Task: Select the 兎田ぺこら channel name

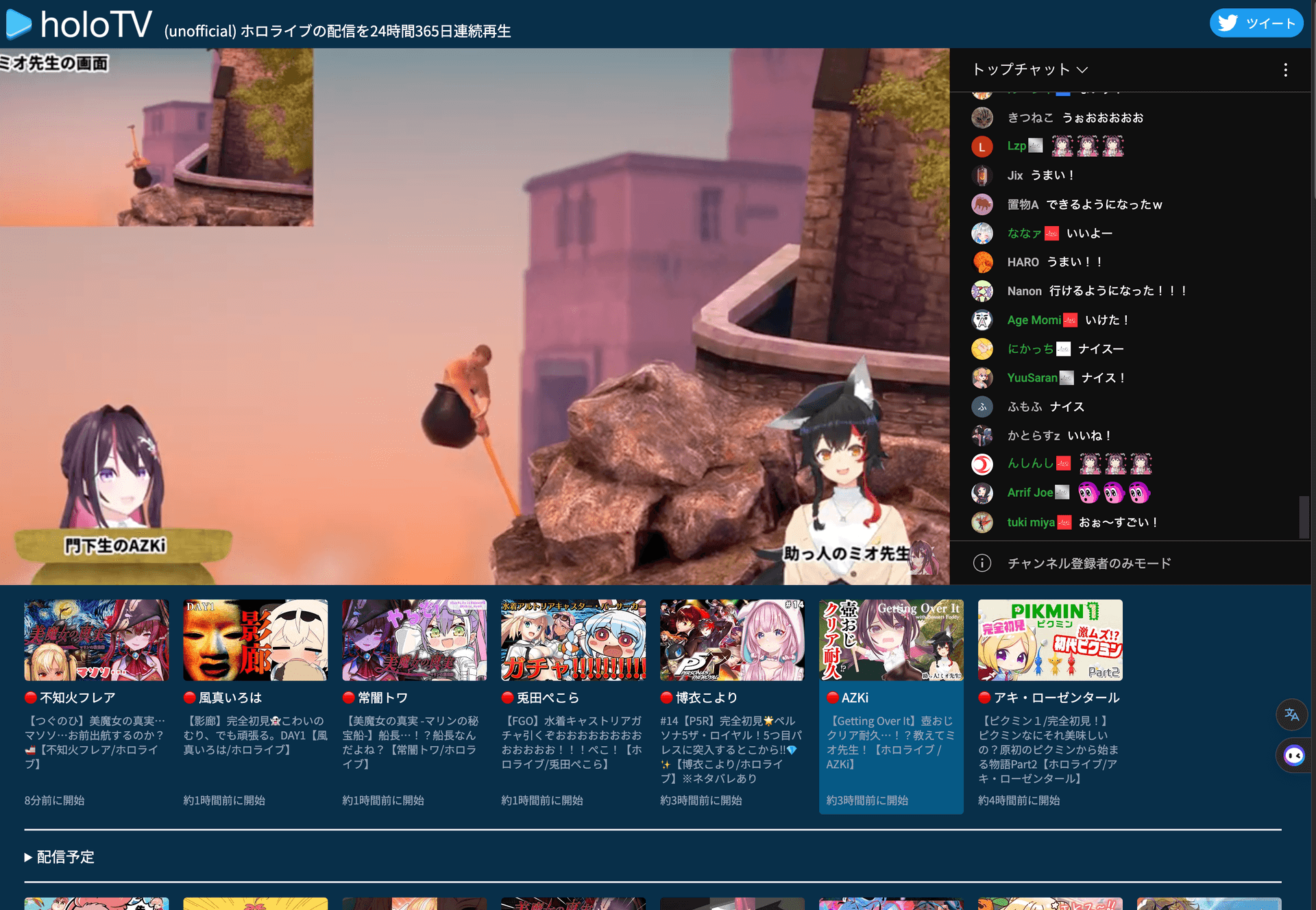Action: click(x=548, y=698)
